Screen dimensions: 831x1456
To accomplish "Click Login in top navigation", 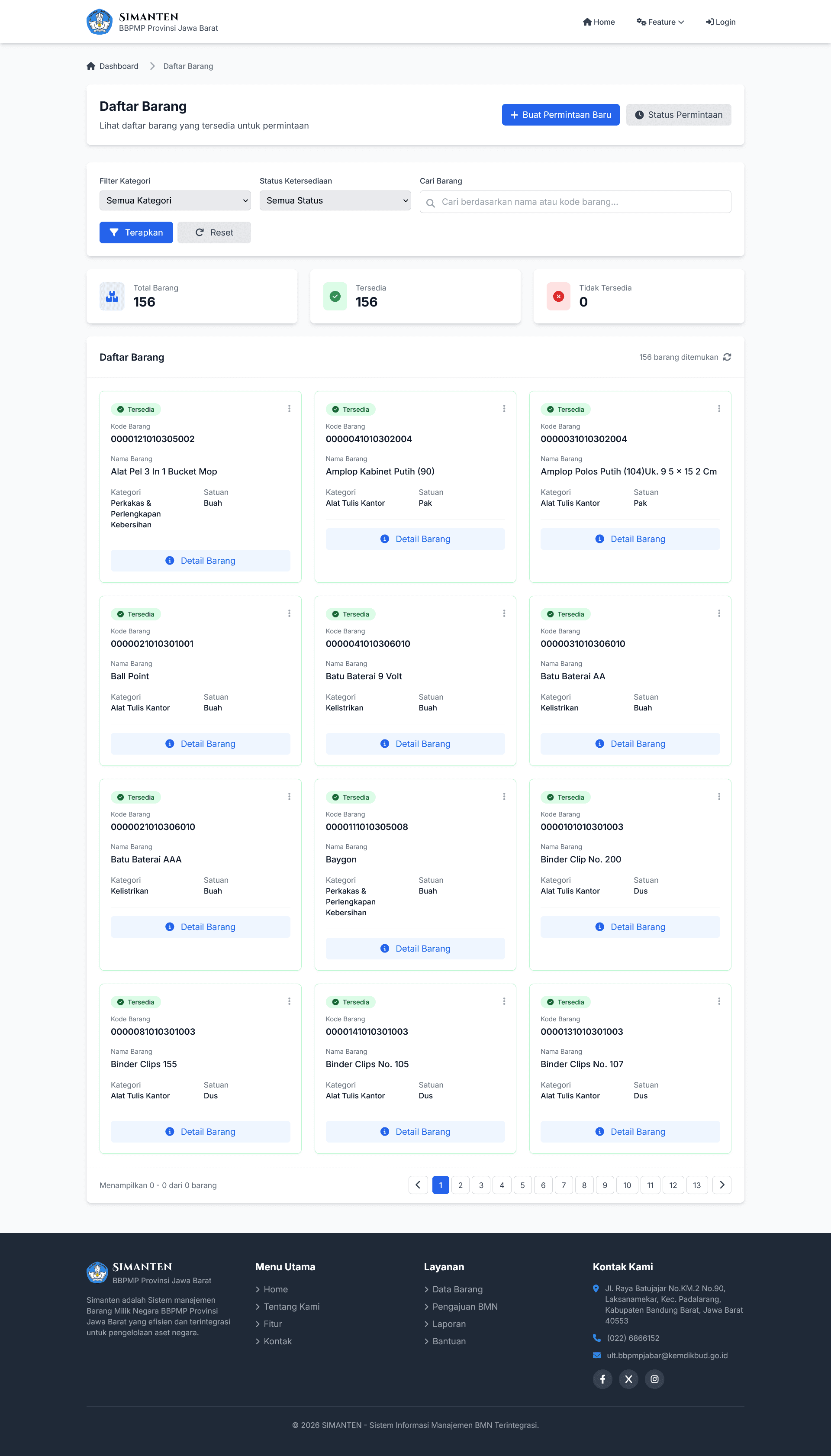I will pyautogui.click(x=720, y=22).
